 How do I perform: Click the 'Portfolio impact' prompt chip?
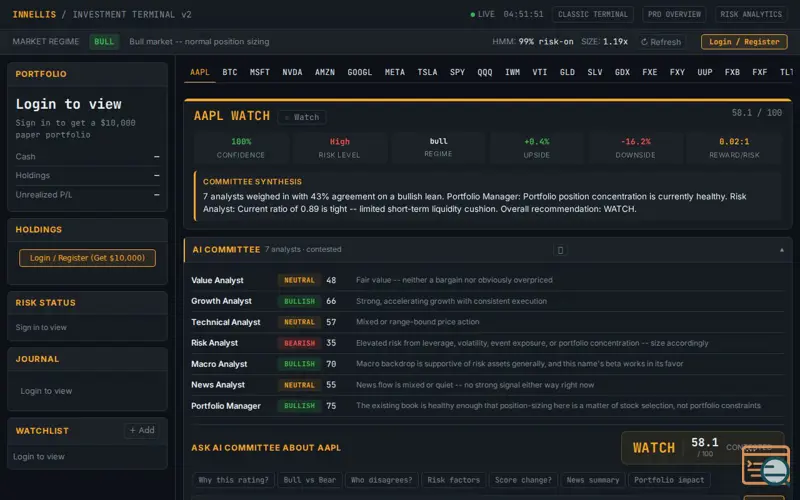coord(669,480)
